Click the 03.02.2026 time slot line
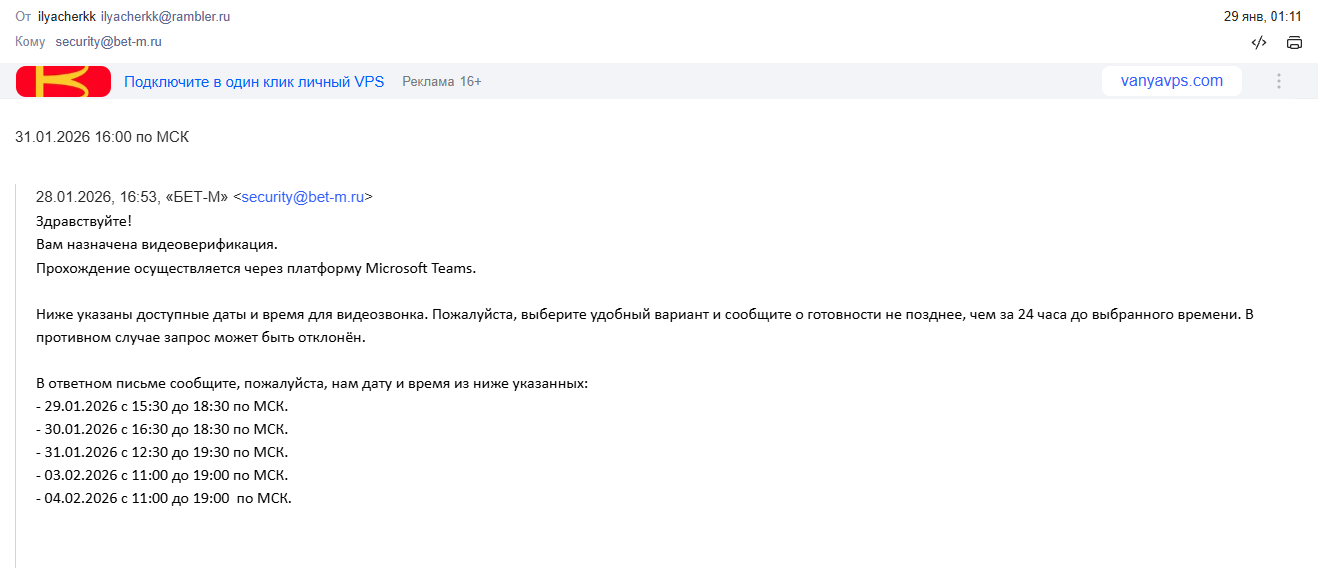Screen dimensions: 1318x568 162,475
